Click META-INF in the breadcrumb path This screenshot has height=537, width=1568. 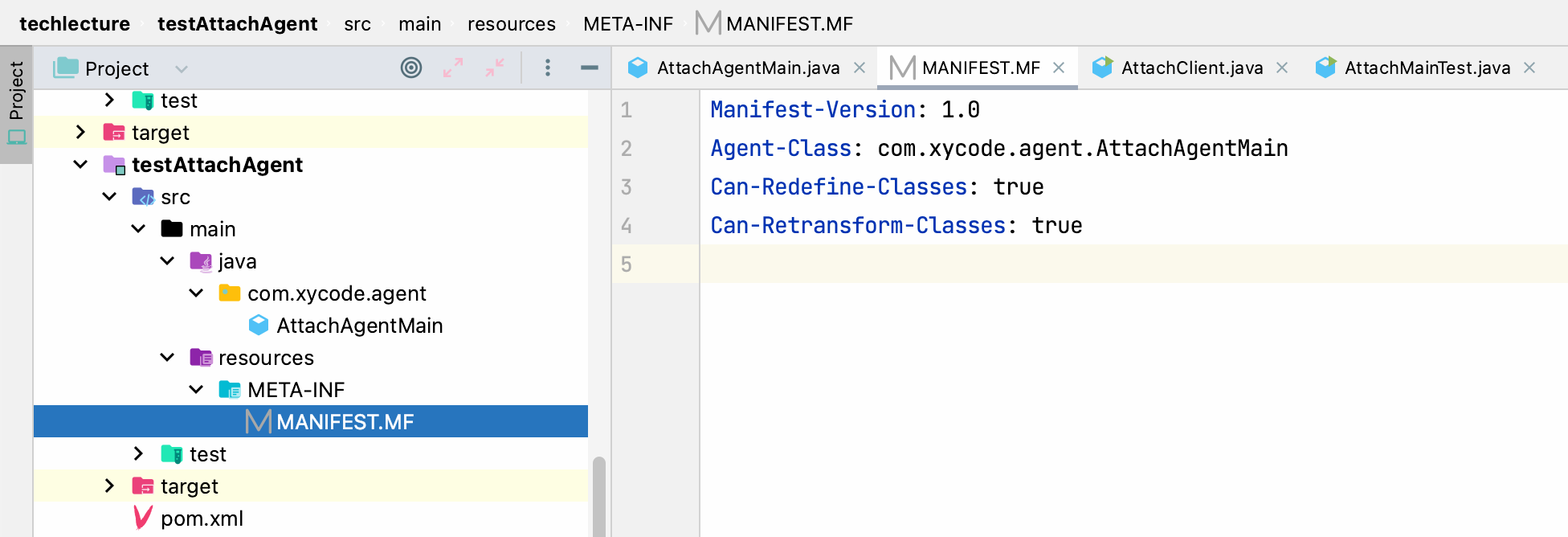coord(627,24)
